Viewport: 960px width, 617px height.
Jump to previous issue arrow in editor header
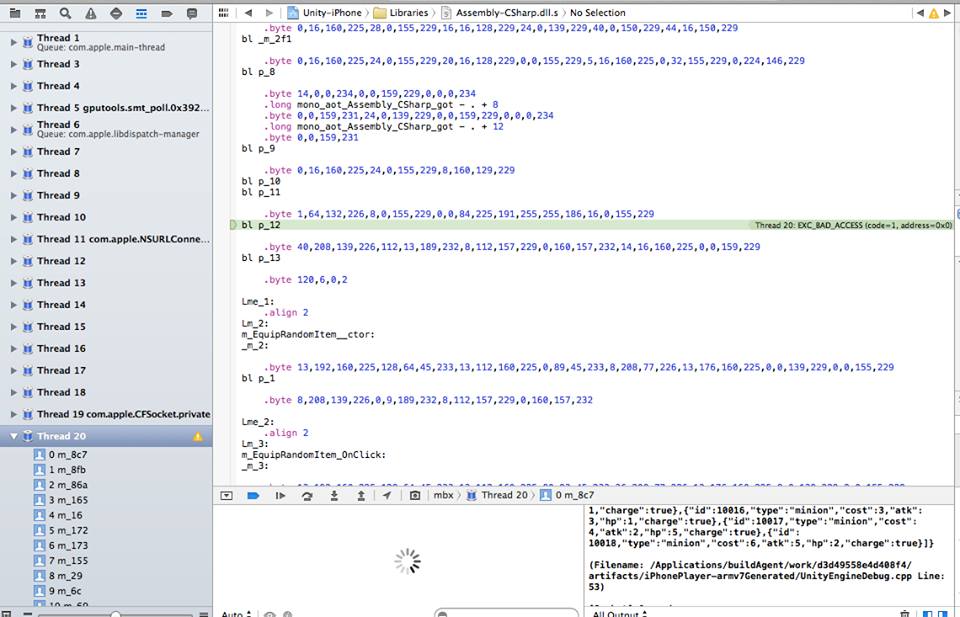[920, 12]
